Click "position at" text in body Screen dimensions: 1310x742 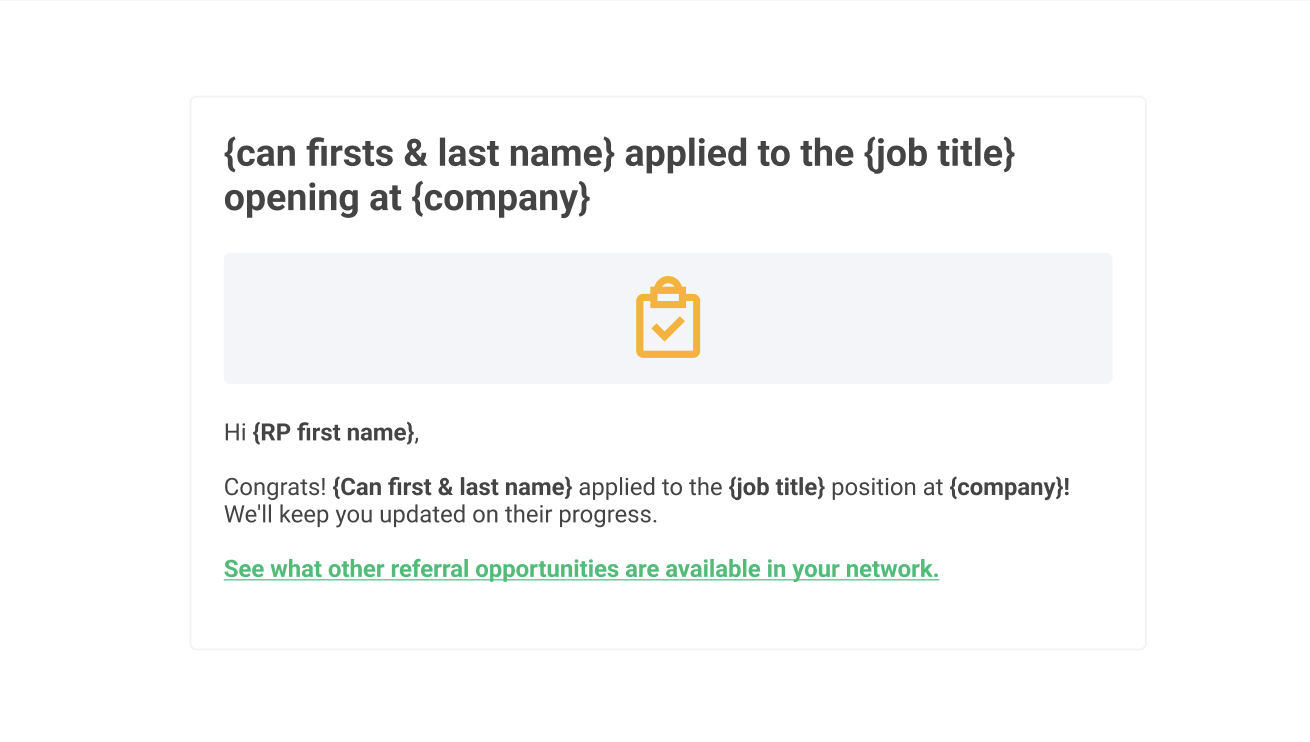pyautogui.click(x=887, y=487)
